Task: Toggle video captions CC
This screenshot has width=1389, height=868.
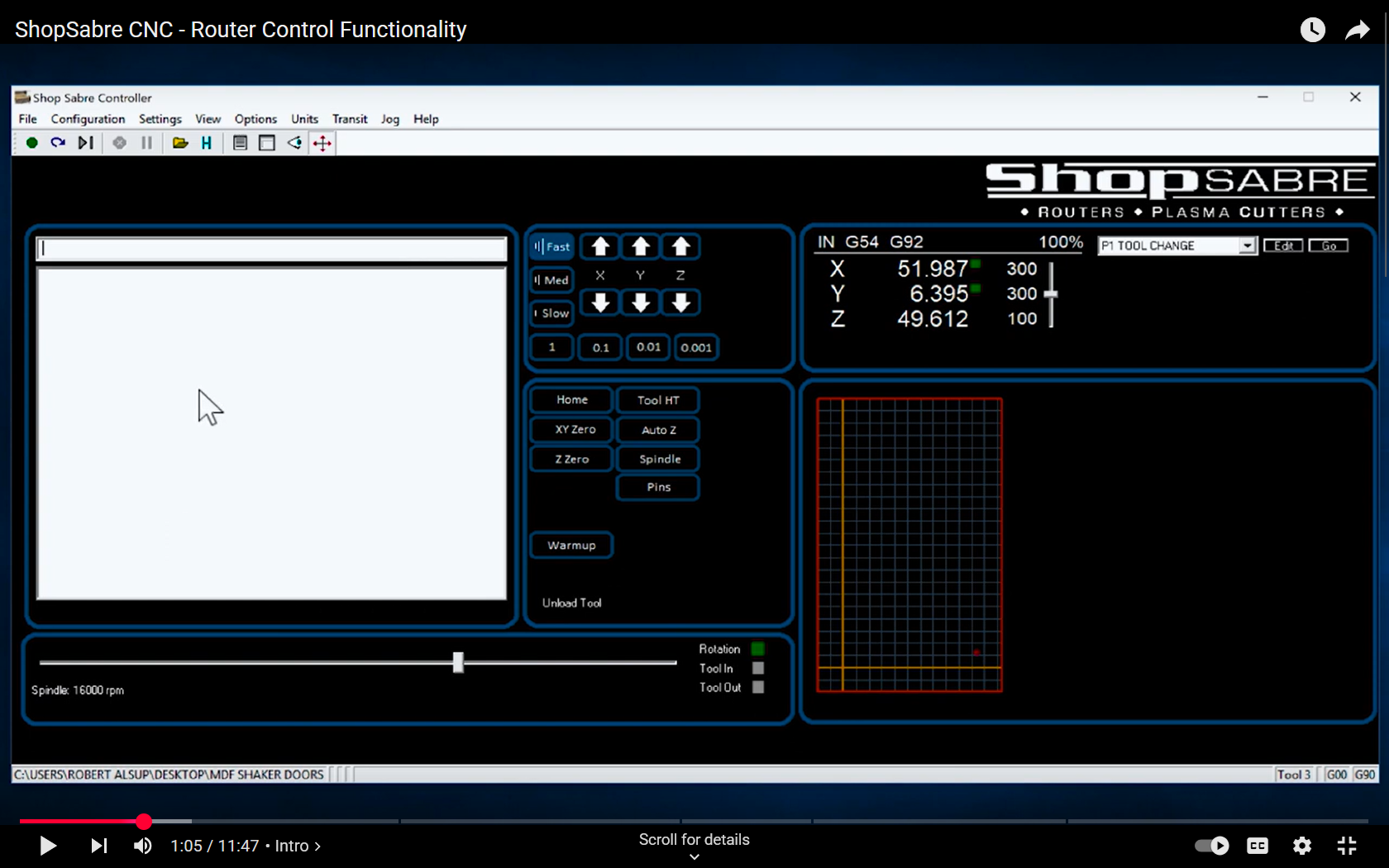Action: click(x=1258, y=846)
